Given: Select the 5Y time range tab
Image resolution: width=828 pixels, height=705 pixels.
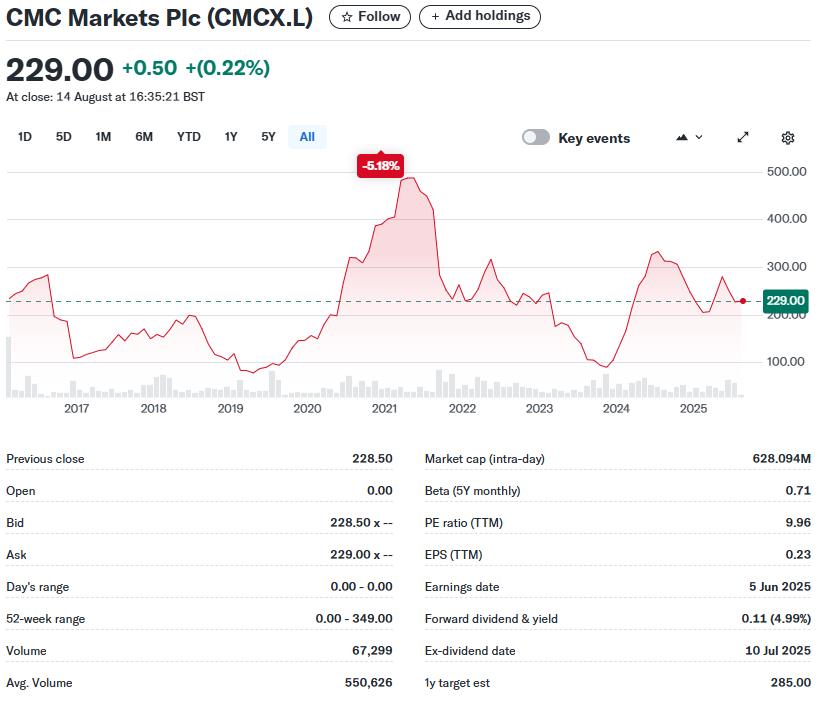Looking at the screenshot, I should [x=268, y=137].
